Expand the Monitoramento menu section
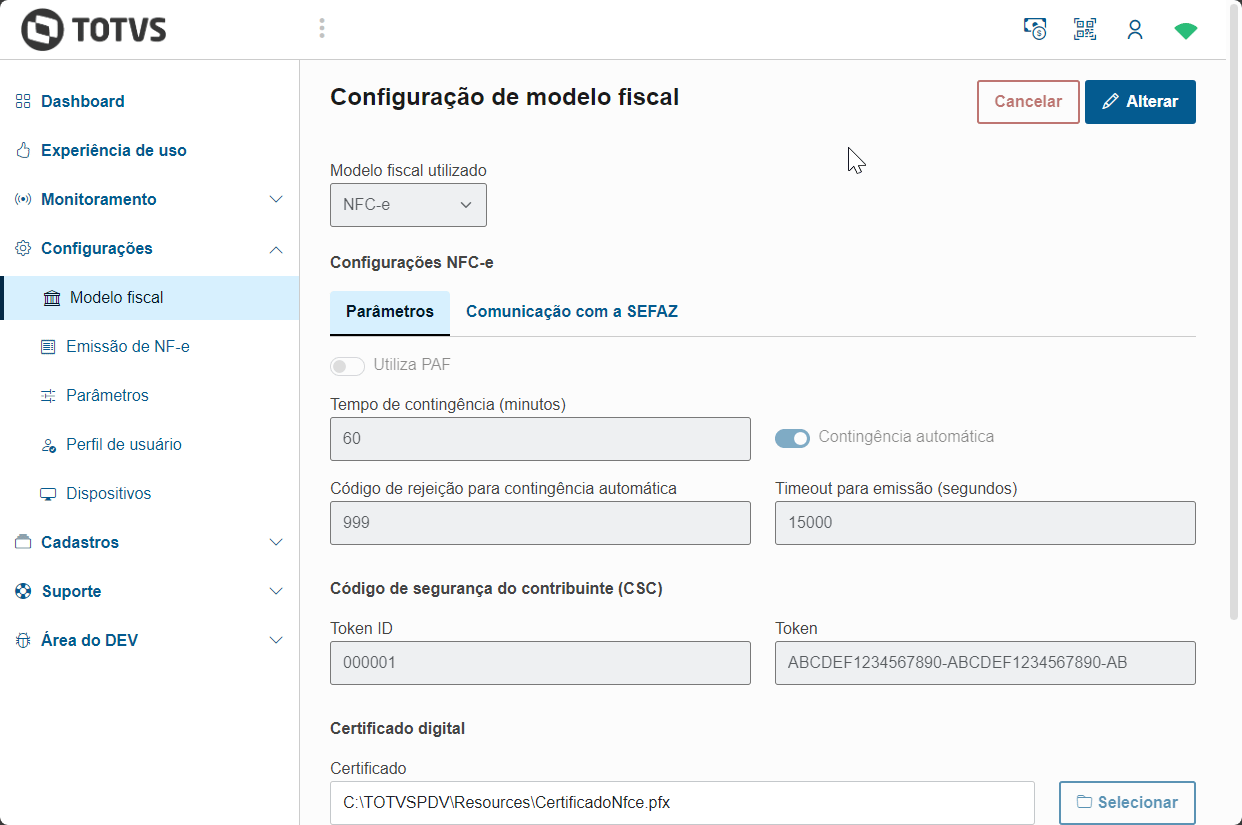 point(276,199)
